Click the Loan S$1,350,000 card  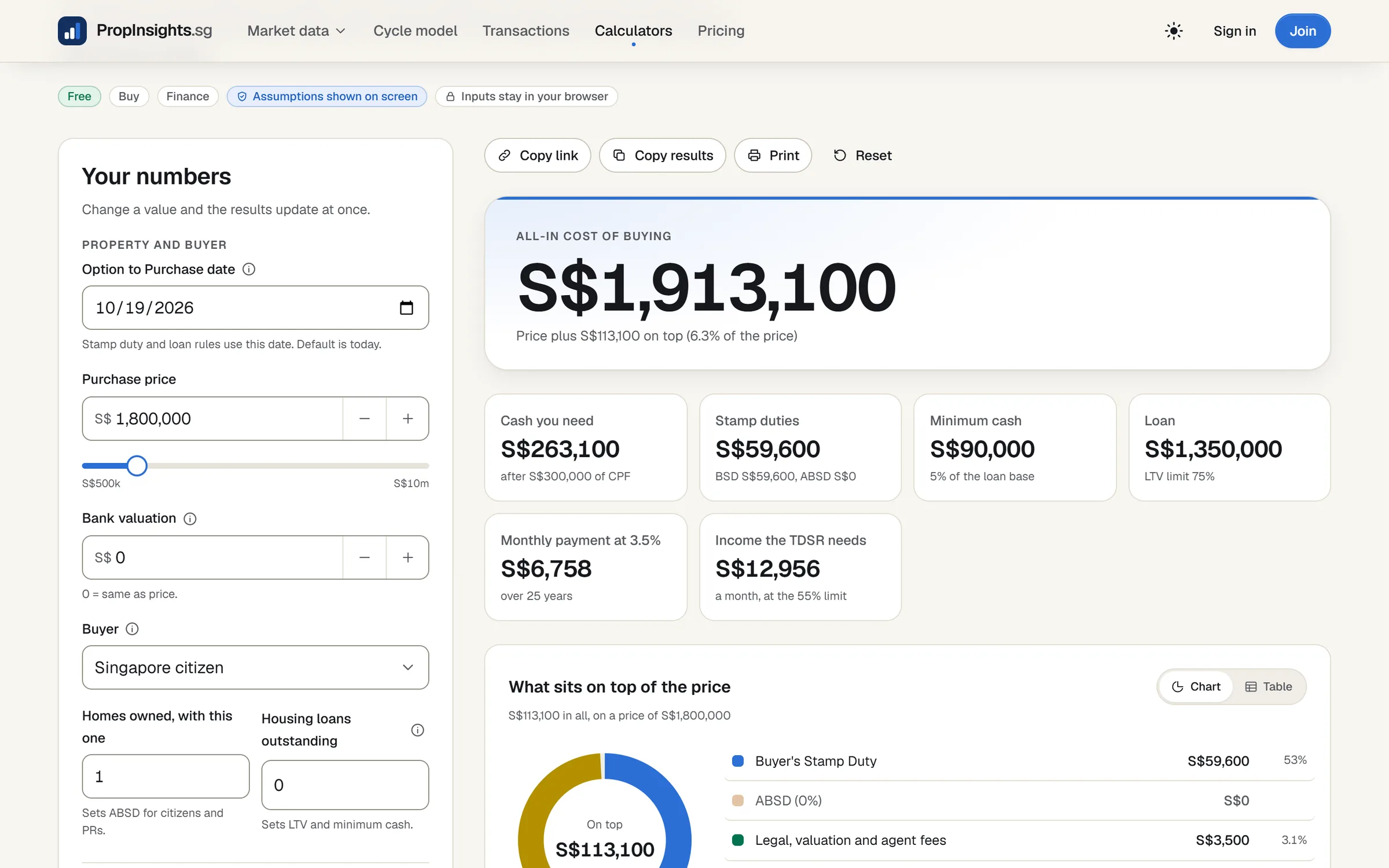pos(1230,448)
